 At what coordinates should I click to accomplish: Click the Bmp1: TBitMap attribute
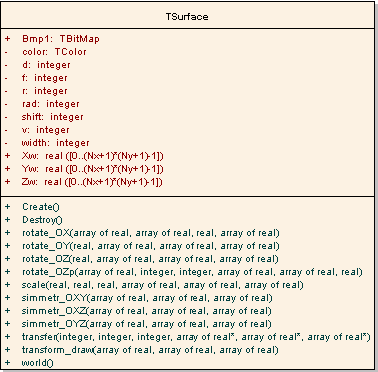61,39
